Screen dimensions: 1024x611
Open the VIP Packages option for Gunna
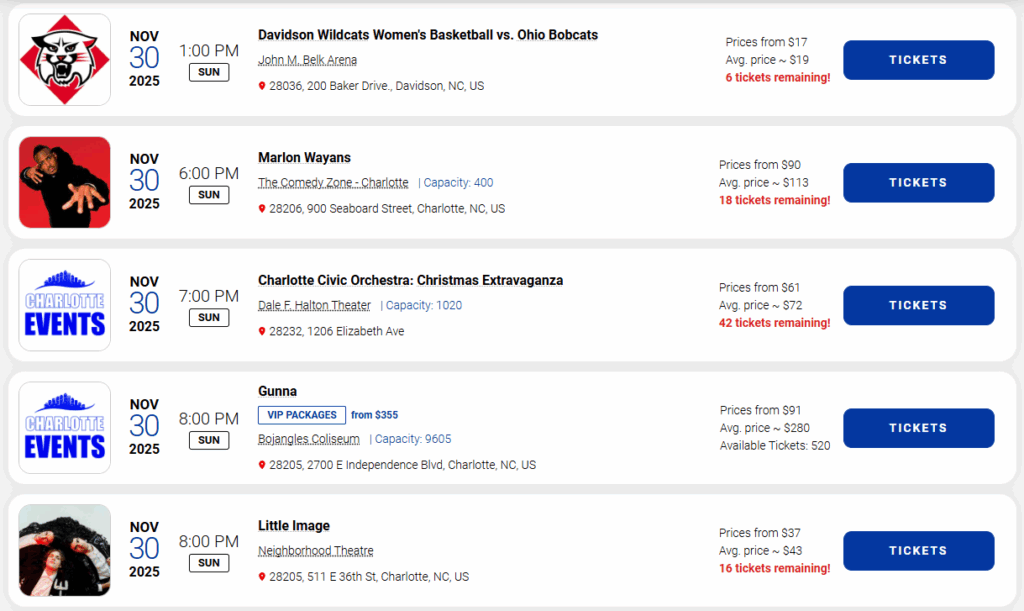pos(302,415)
